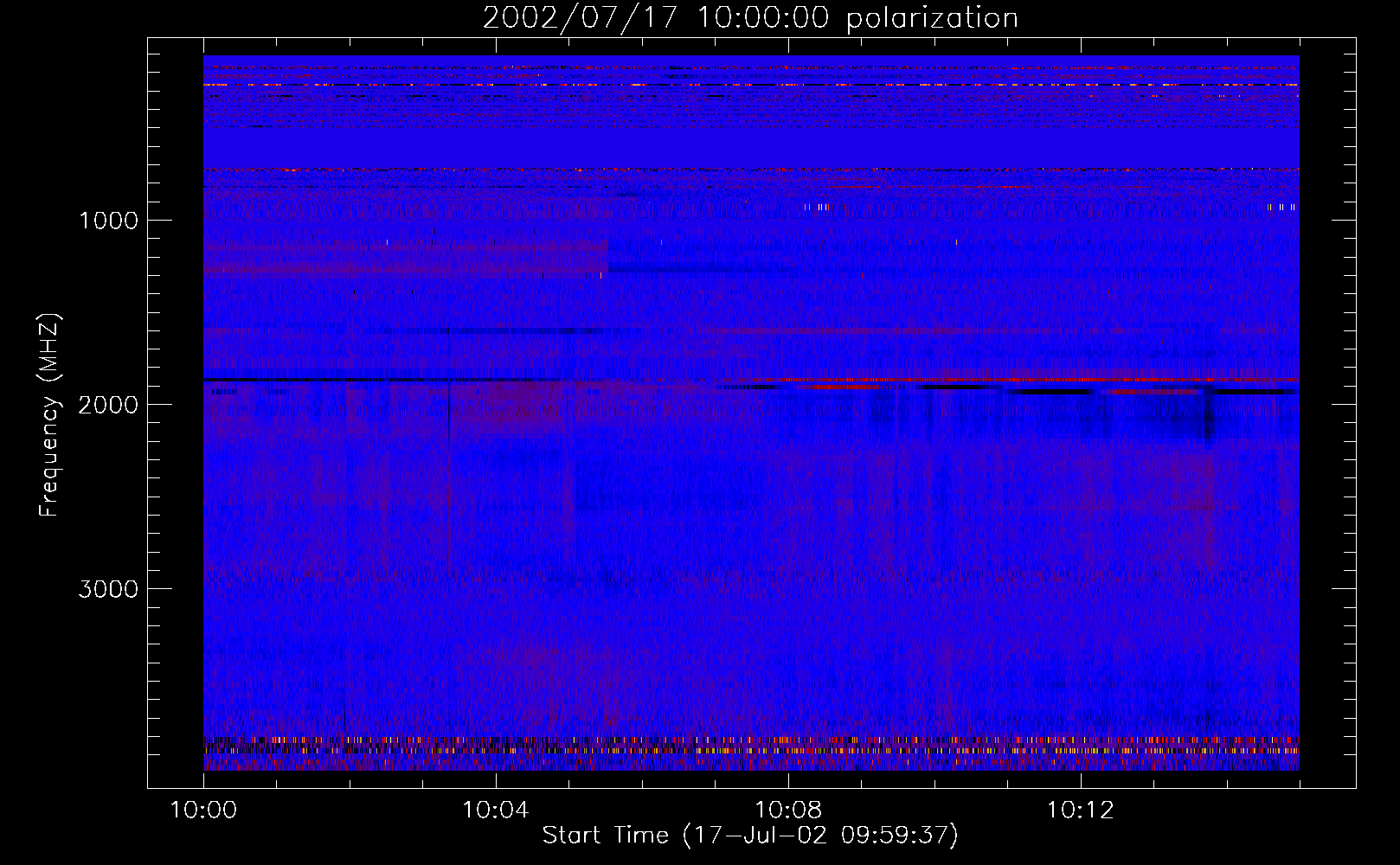Click the 'Frequency (MHZ)' axis label

49,415
